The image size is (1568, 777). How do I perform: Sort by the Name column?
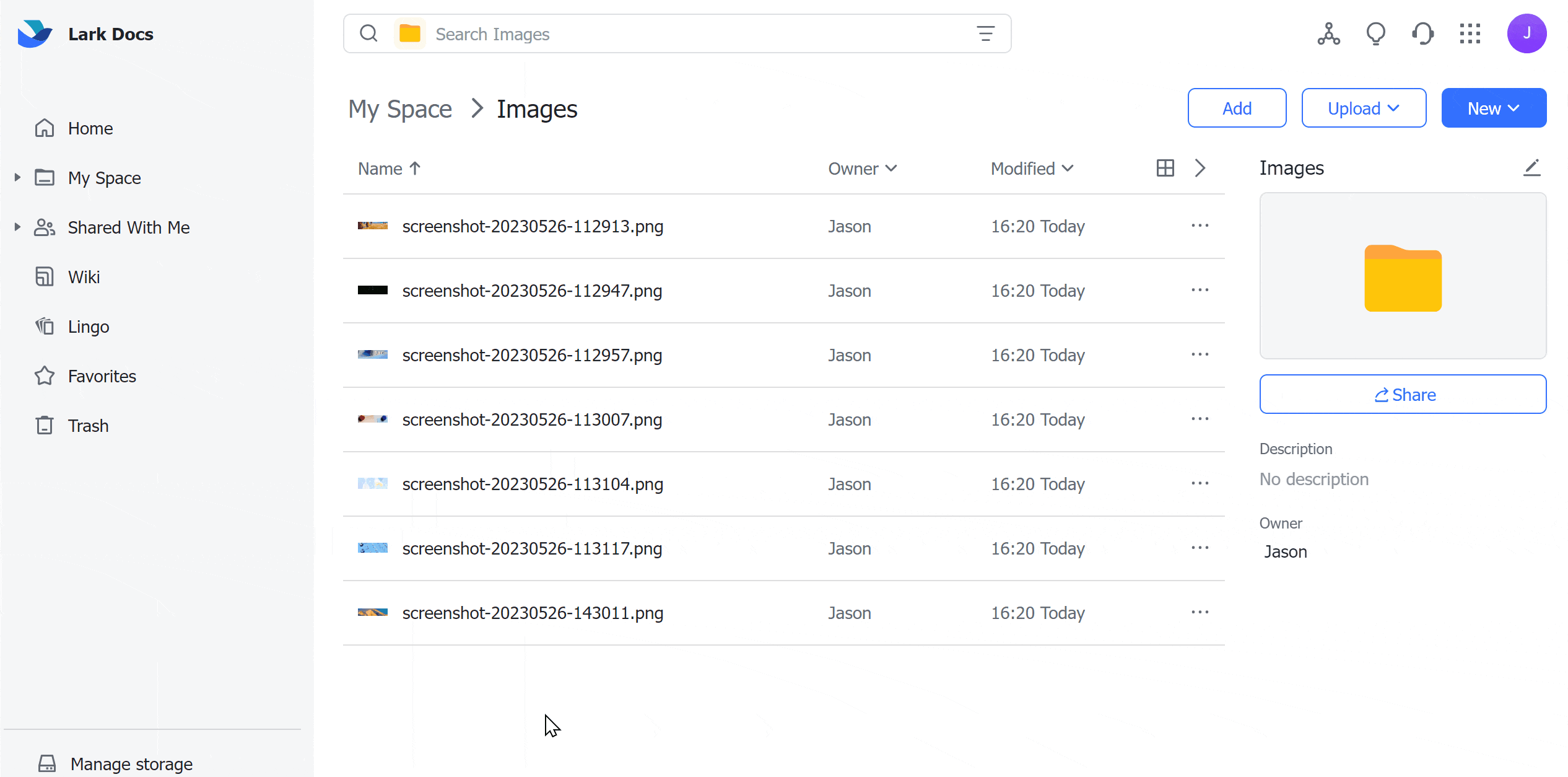pos(390,169)
